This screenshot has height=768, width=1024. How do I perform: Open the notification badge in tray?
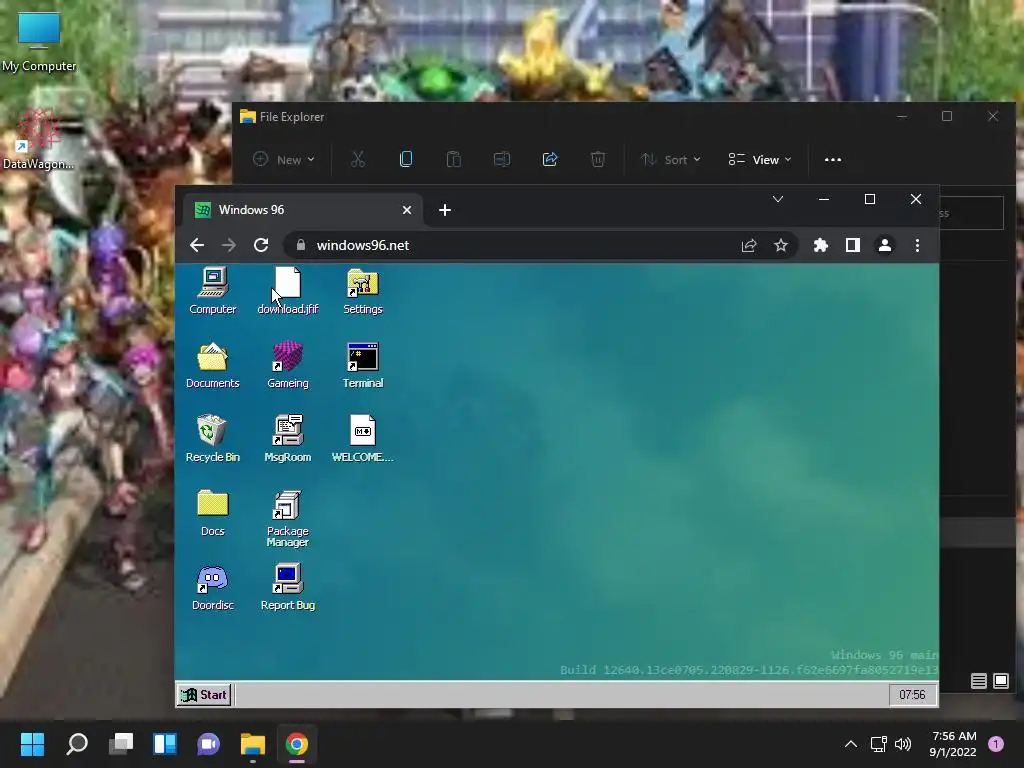[996, 744]
